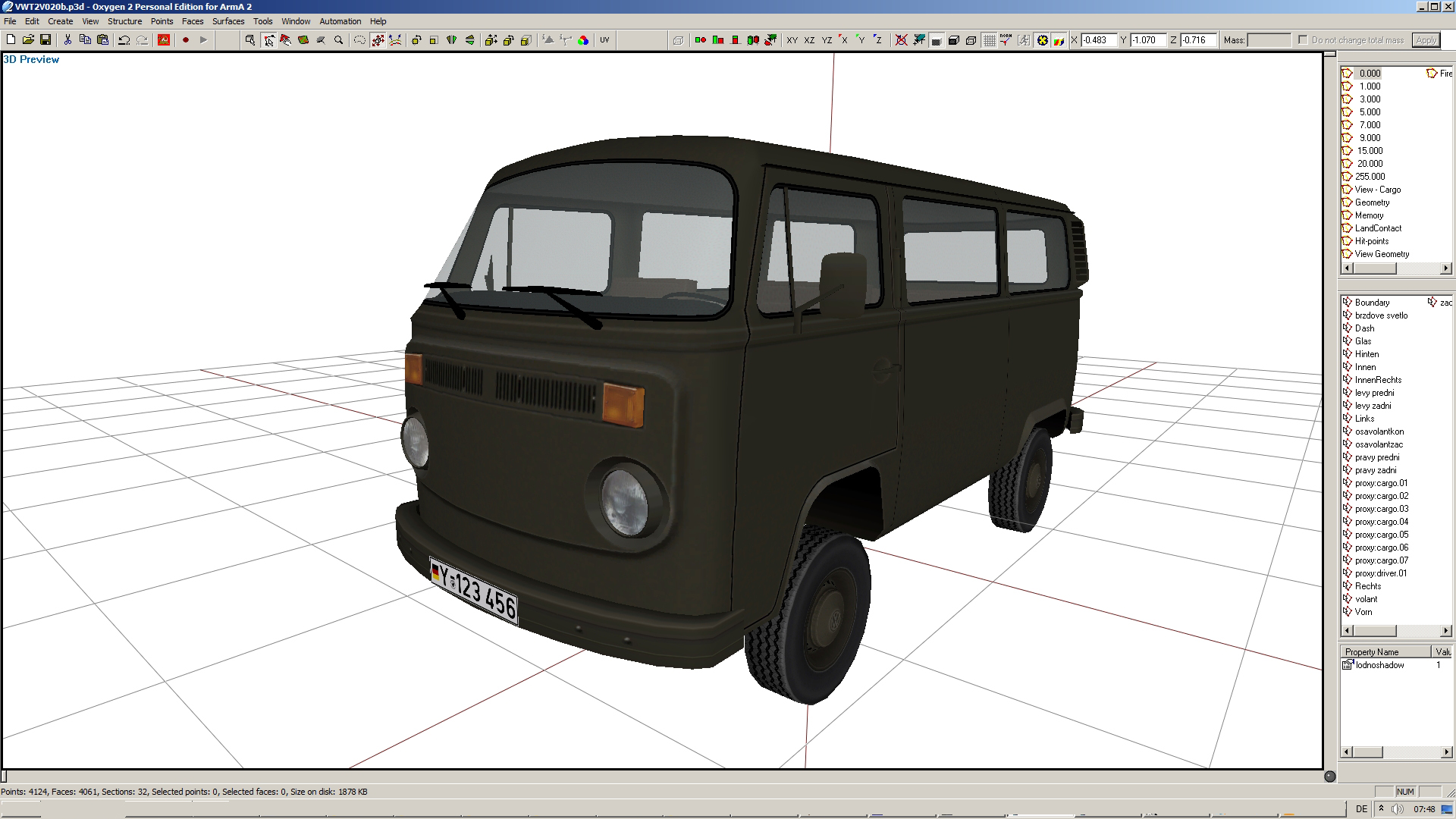This screenshot has height=819, width=1456.
Task: Open the Structure menu
Action: click(124, 21)
